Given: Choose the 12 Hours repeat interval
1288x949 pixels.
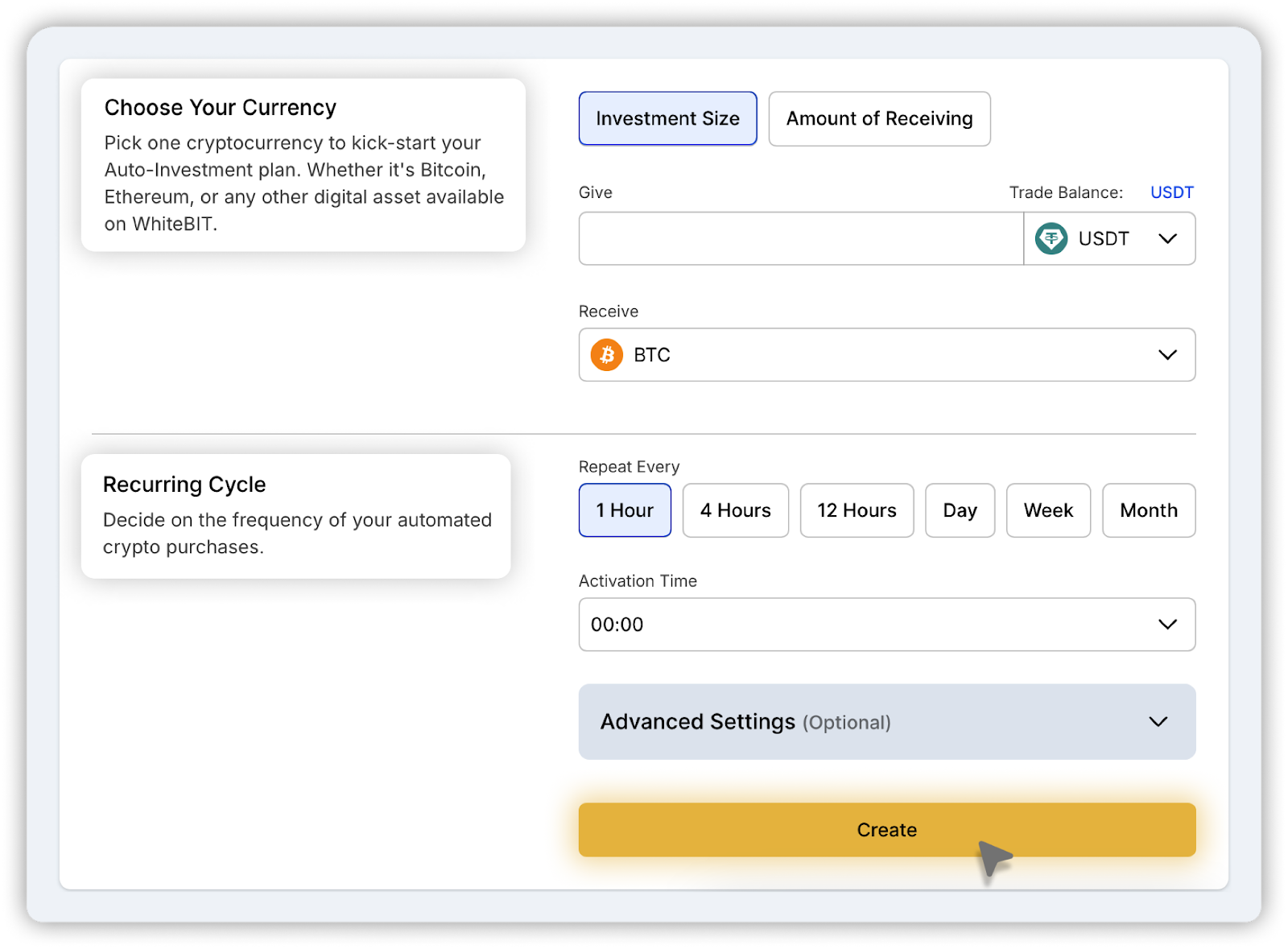Looking at the screenshot, I should (x=857, y=510).
